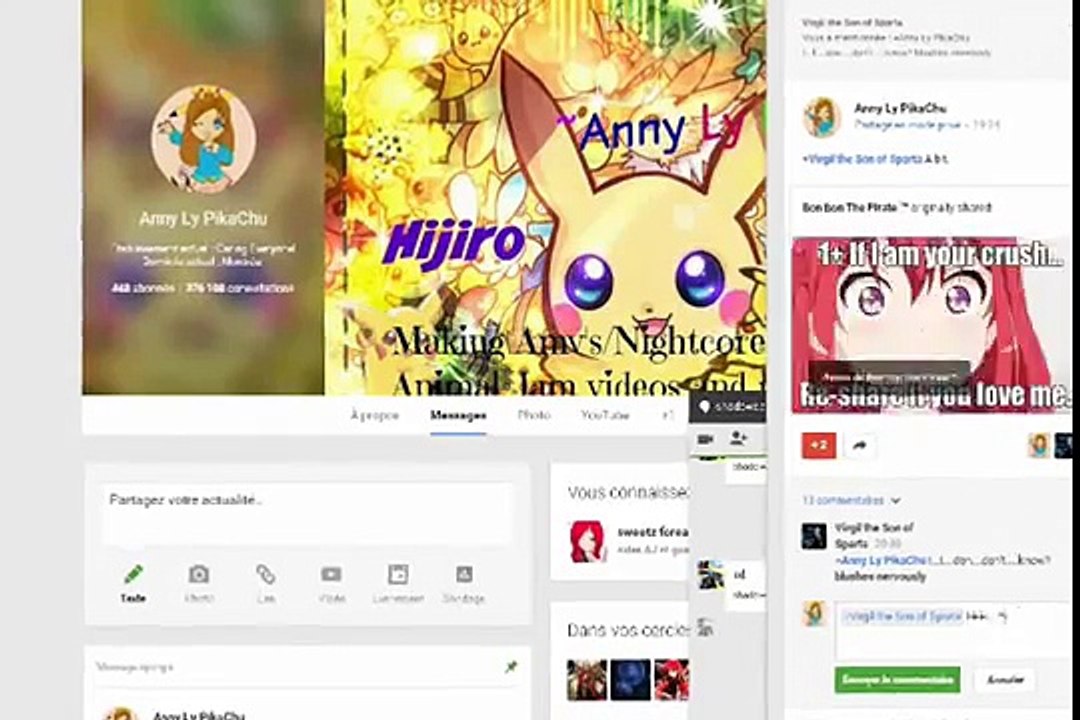Select the Texte pencil icon in share box
The height and width of the screenshot is (720, 1080).
133,575
